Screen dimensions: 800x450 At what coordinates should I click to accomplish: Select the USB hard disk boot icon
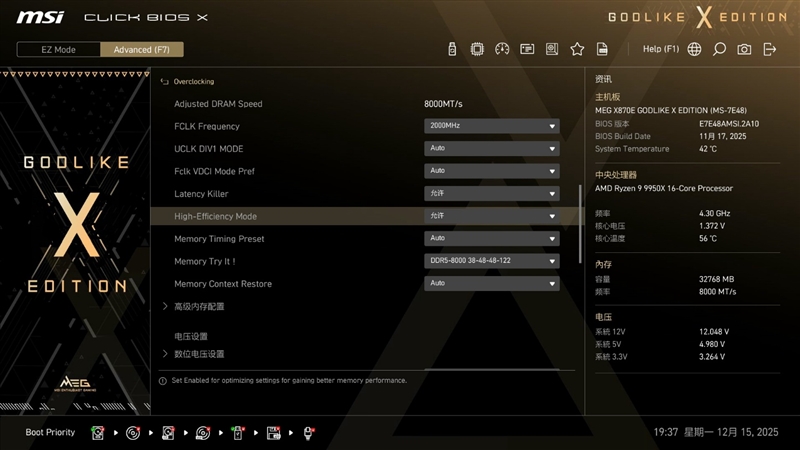click(x=168, y=433)
